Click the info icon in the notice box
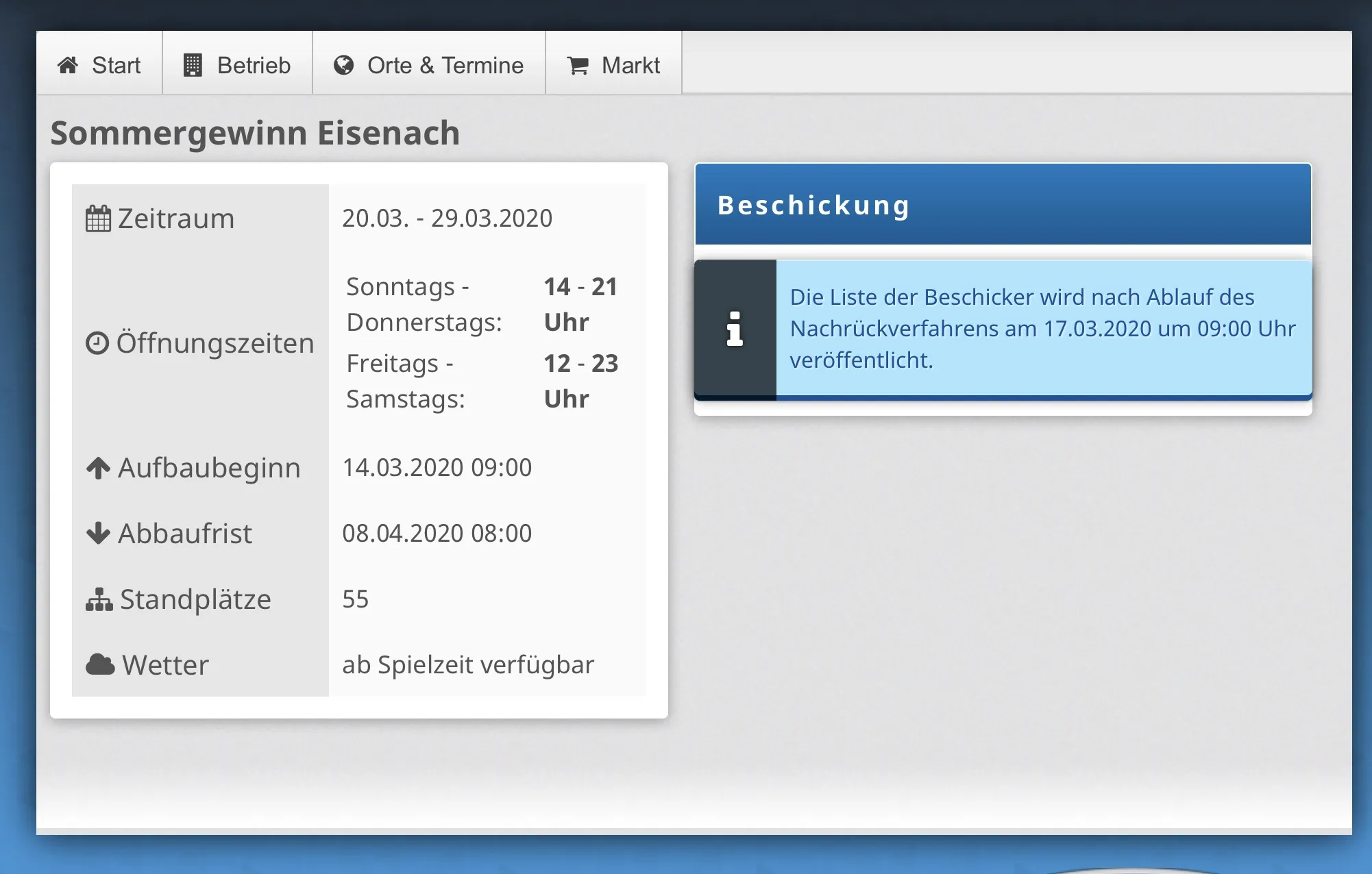This screenshot has width=1372, height=874. 735,329
